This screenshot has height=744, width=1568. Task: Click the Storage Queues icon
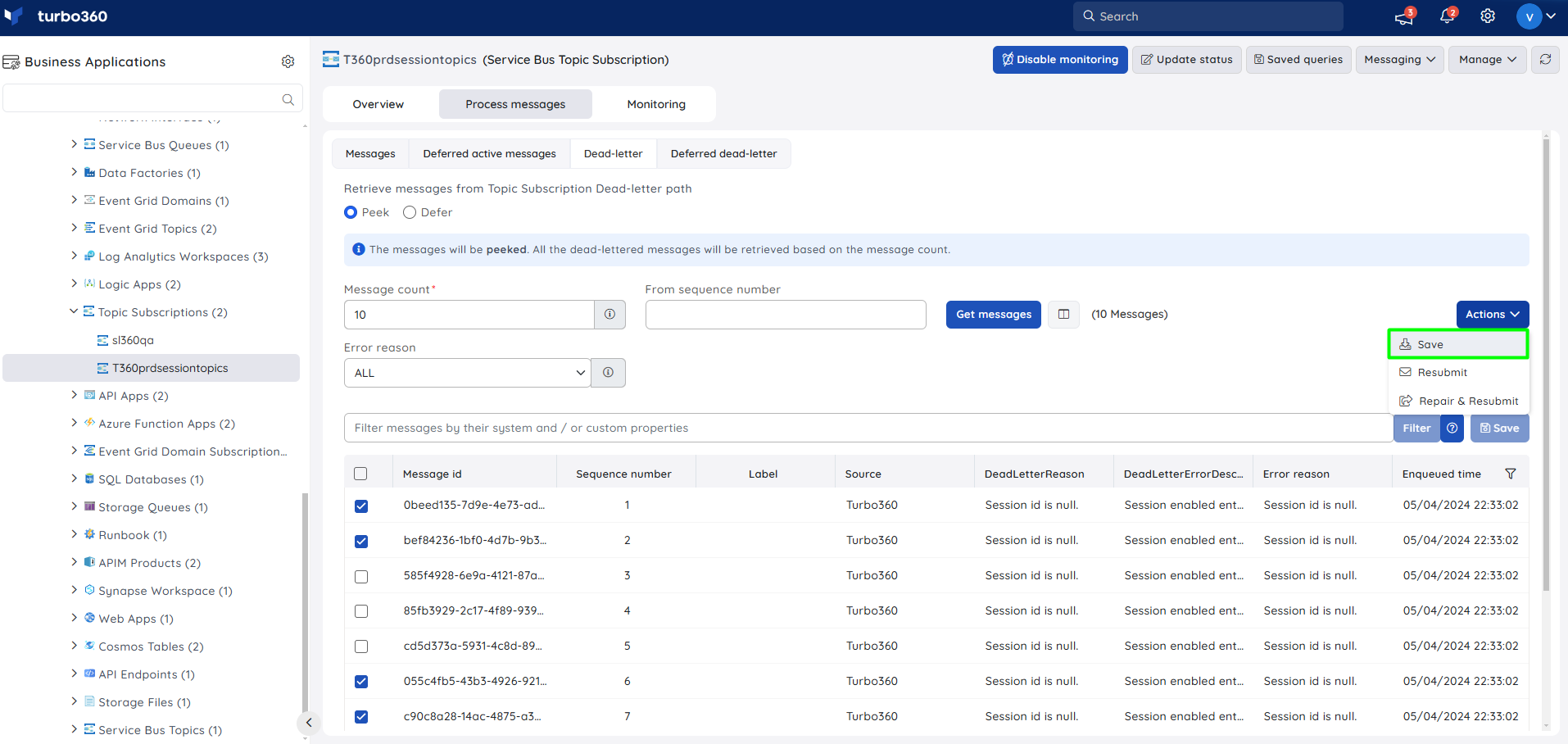pyautogui.click(x=90, y=506)
